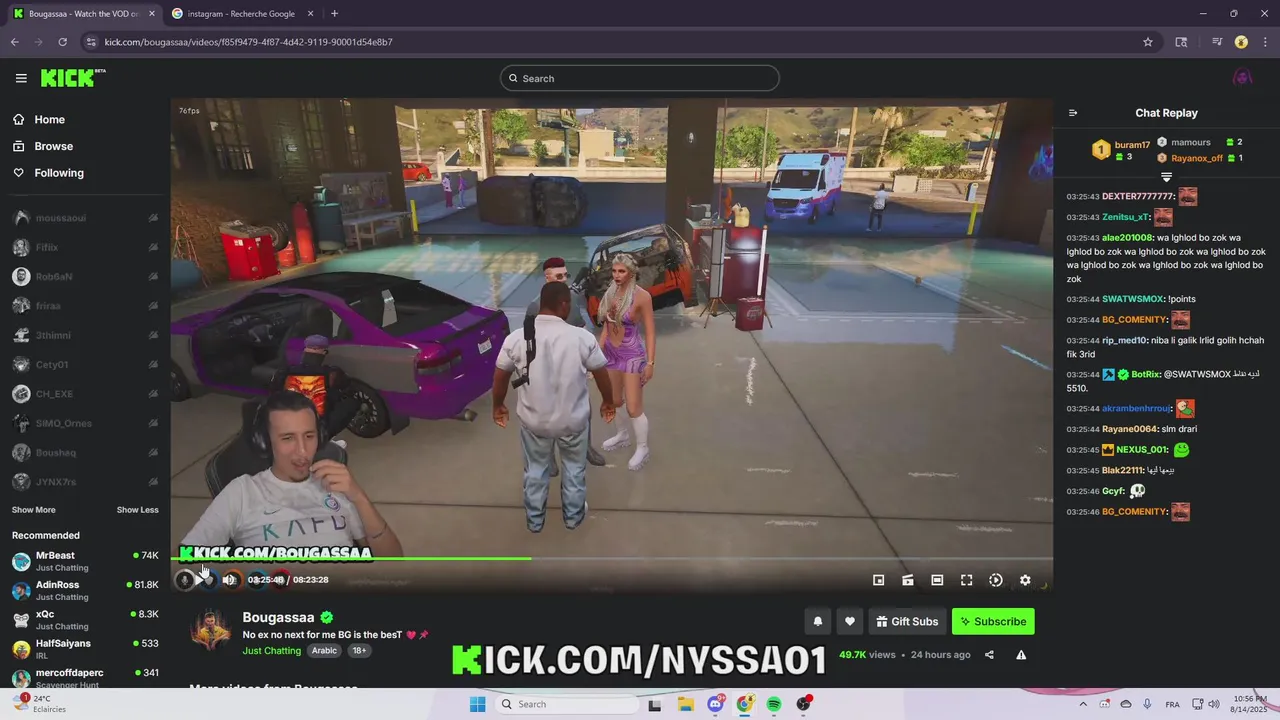The height and width of the screenshot is (720, 1280).
Task: Open clip creation icon in player
Action: pos(908,580)
